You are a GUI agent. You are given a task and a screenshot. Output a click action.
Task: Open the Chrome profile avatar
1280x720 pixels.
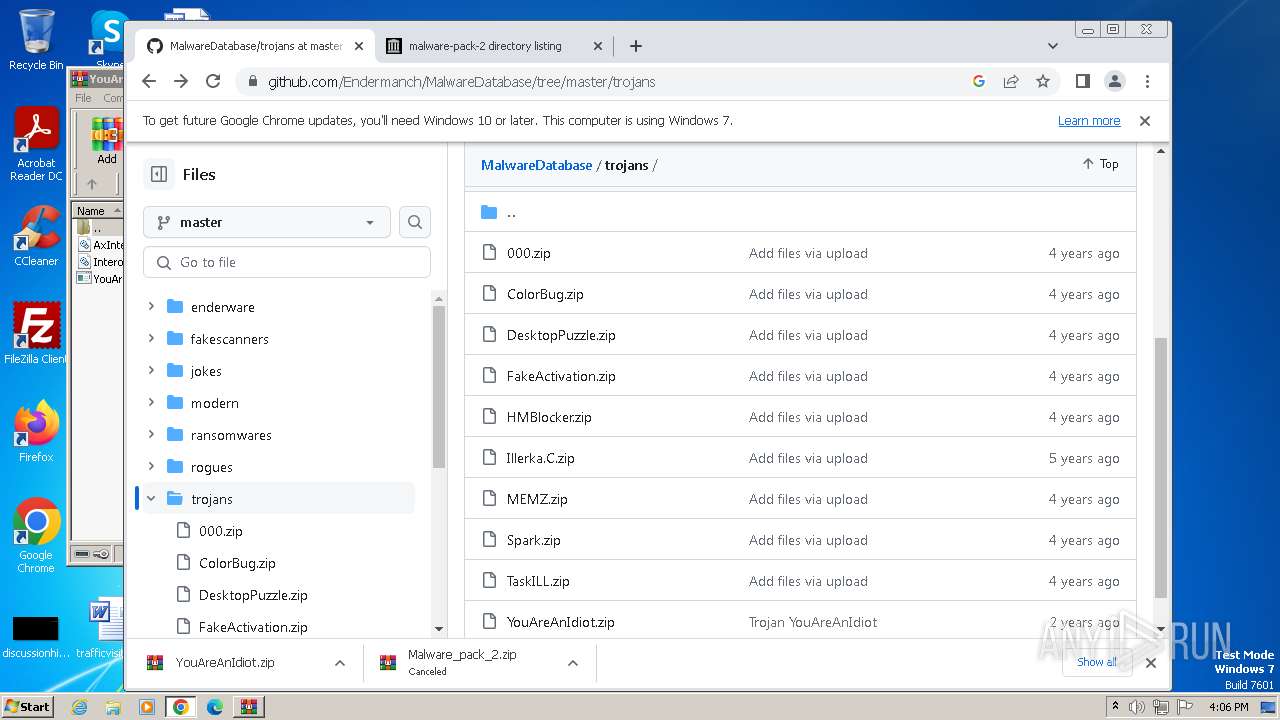click(x=1114, y=81)
